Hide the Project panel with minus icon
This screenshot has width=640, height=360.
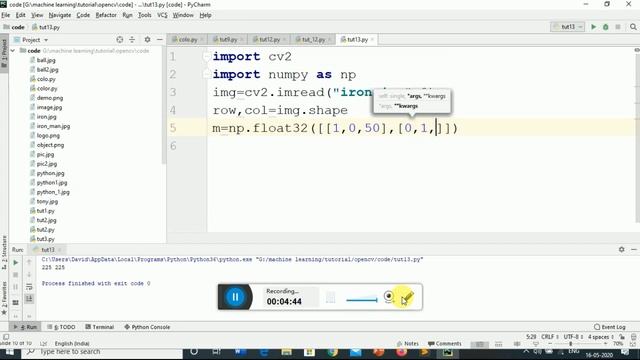point(160,40)
